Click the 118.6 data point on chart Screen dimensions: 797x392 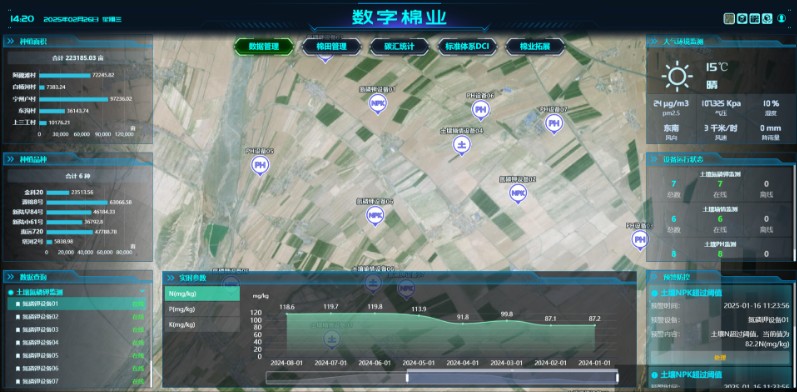287,314
